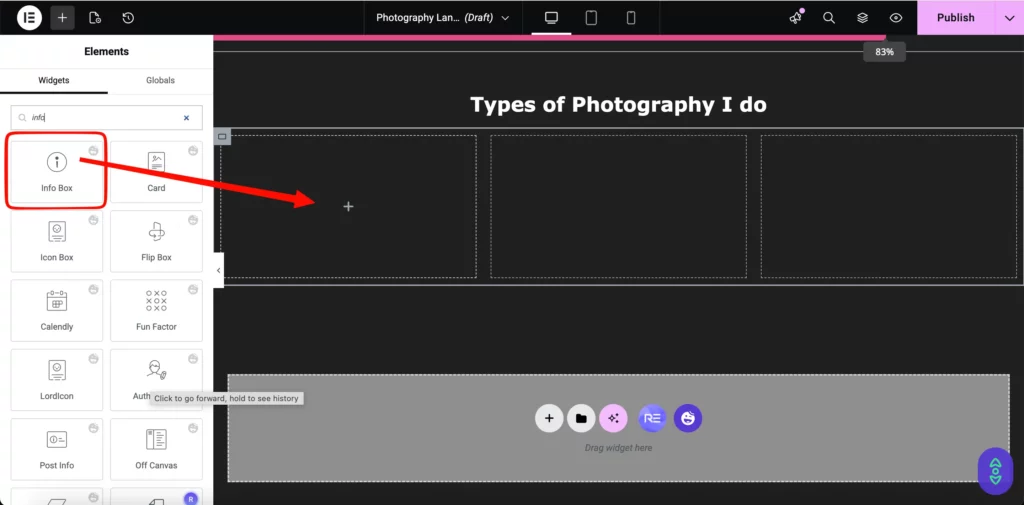1024x505 pixels.
Task: Click the add element plus icon in top bar
Action: pos(62,18)
